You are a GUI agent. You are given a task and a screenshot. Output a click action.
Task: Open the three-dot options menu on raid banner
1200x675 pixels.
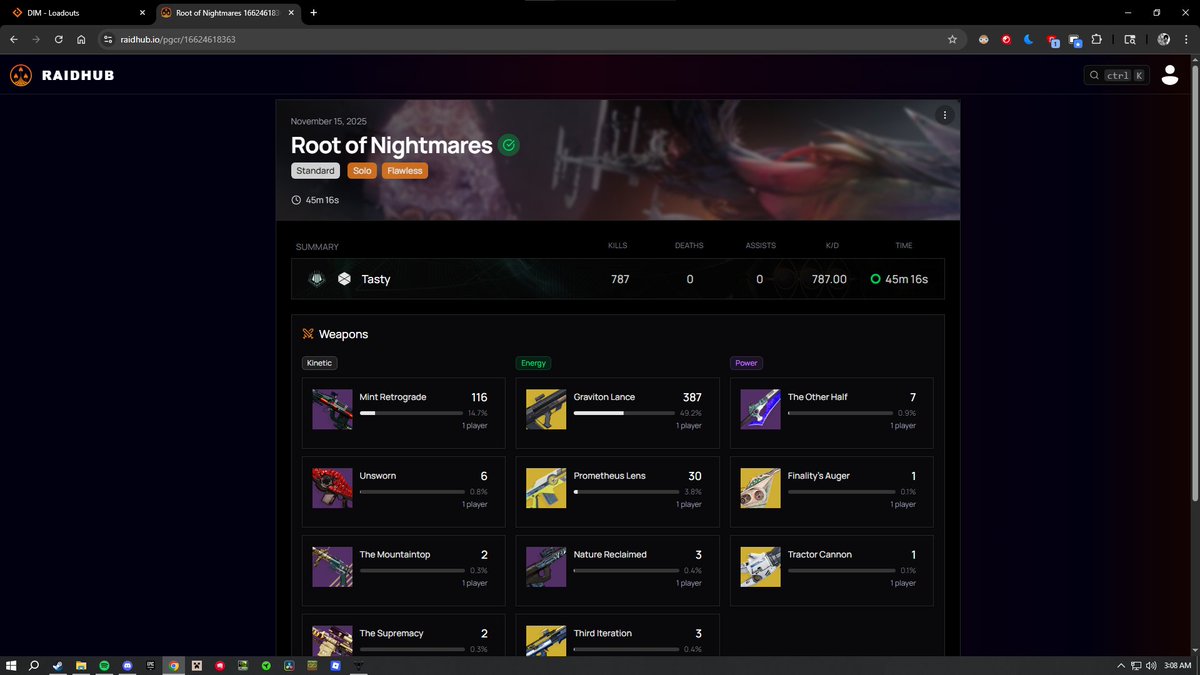[945, 115]
